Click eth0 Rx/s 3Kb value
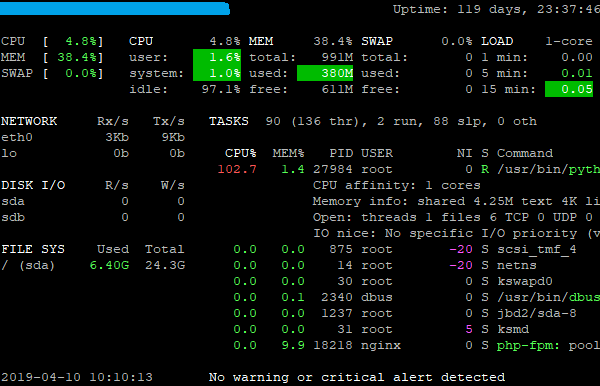Viewport: 600px width, 386px height. (117, 137)
